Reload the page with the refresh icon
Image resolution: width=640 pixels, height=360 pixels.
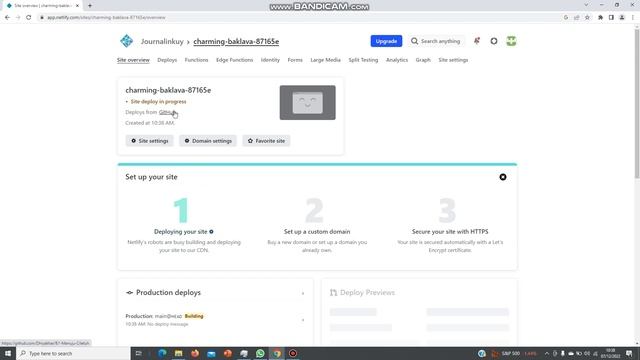(29, 18)
